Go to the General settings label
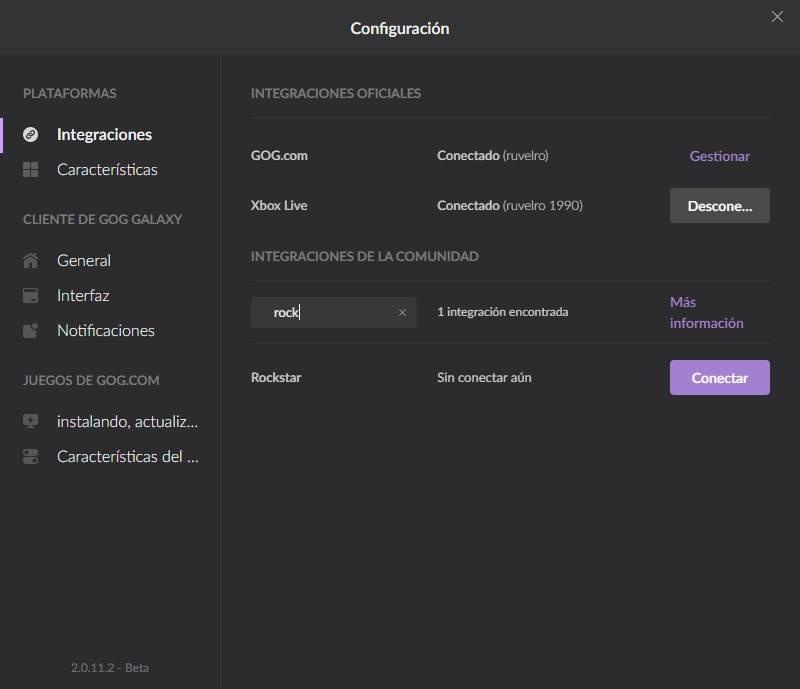 pyautogui.click(x=84, y=260)
